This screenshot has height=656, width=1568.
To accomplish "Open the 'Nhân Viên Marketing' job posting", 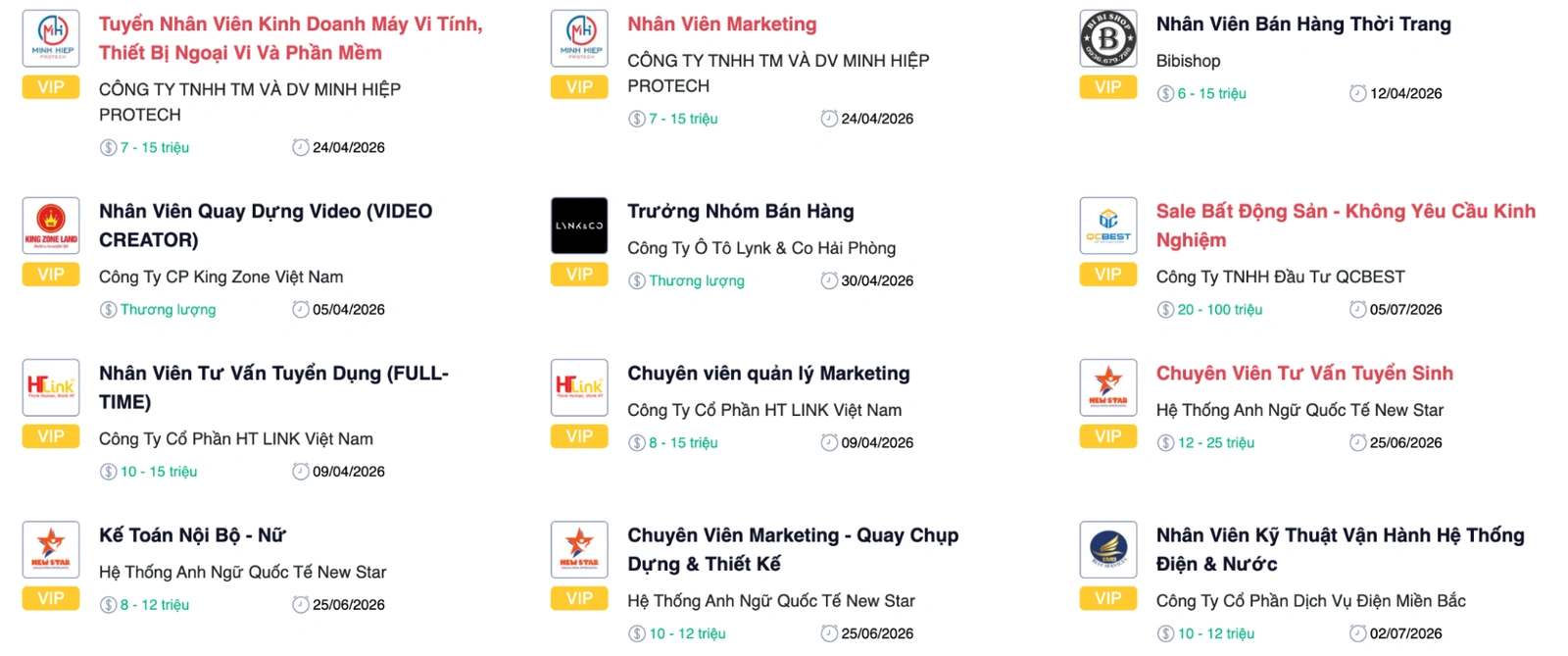I will tap(723, 24).
